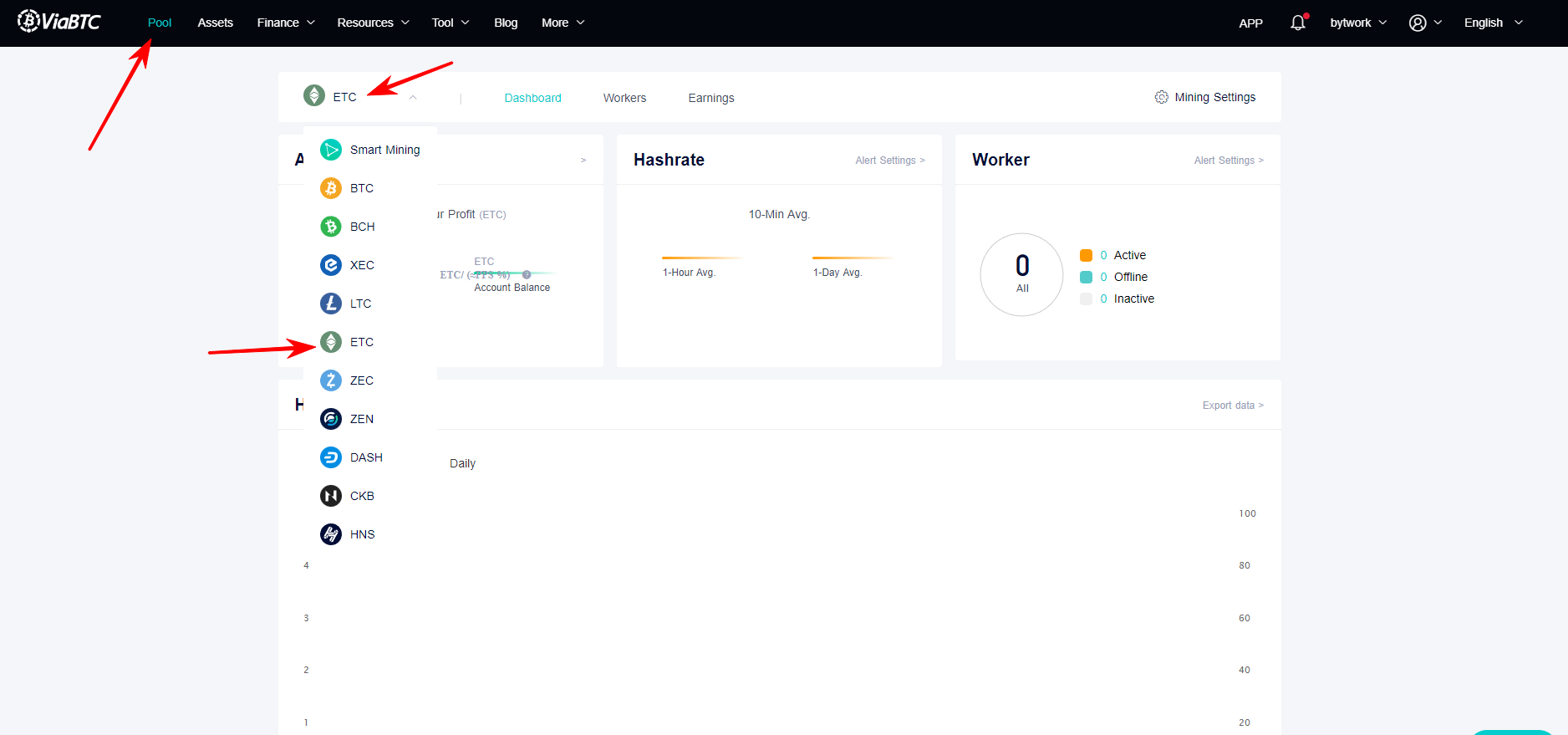
Task: Select BTC label in coin list
Action: tap(362, 188)
